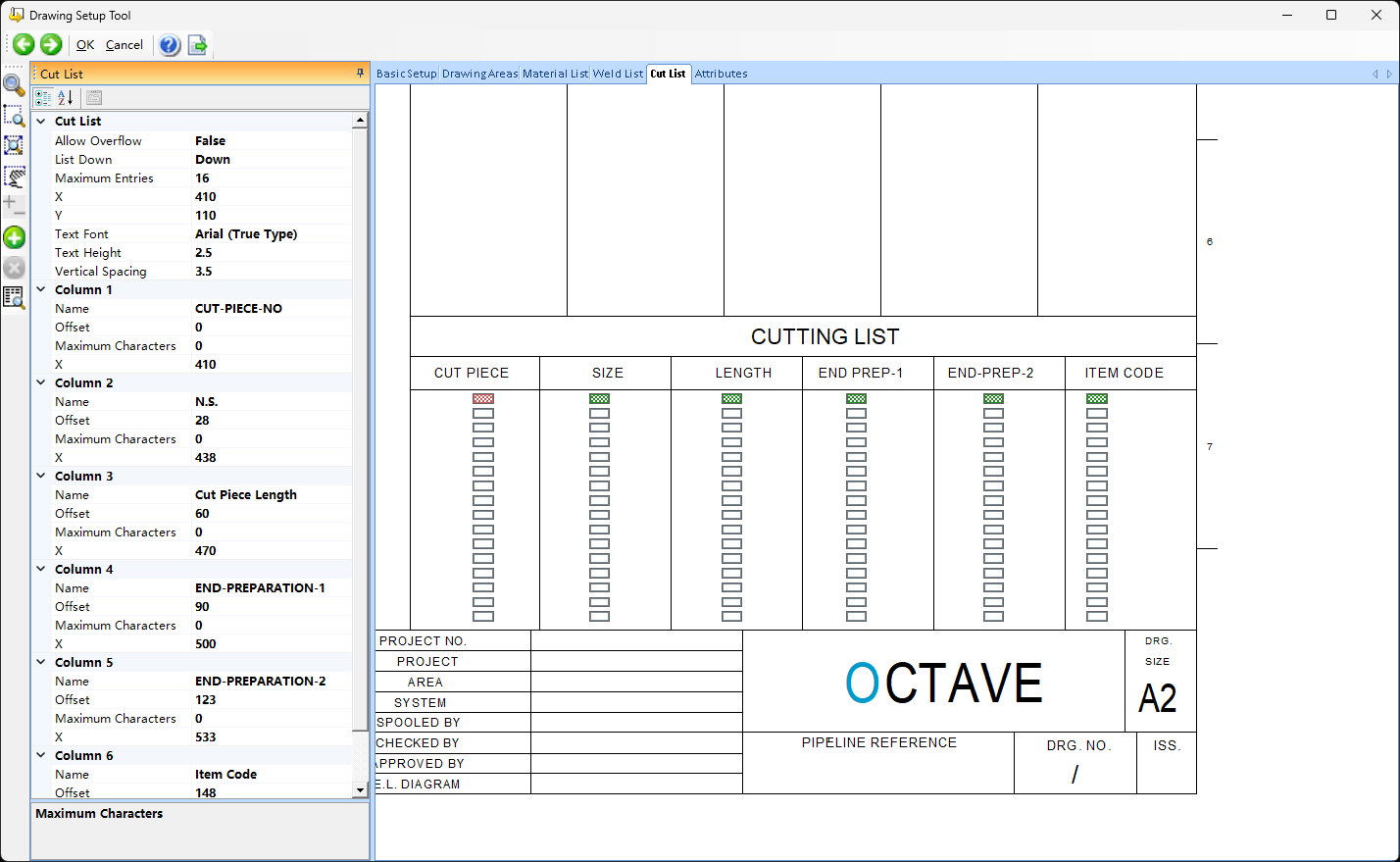Screen dimensions: 1400x862
Task: Toggle alphabetical sort in the property grid
Action: (65, 97)
